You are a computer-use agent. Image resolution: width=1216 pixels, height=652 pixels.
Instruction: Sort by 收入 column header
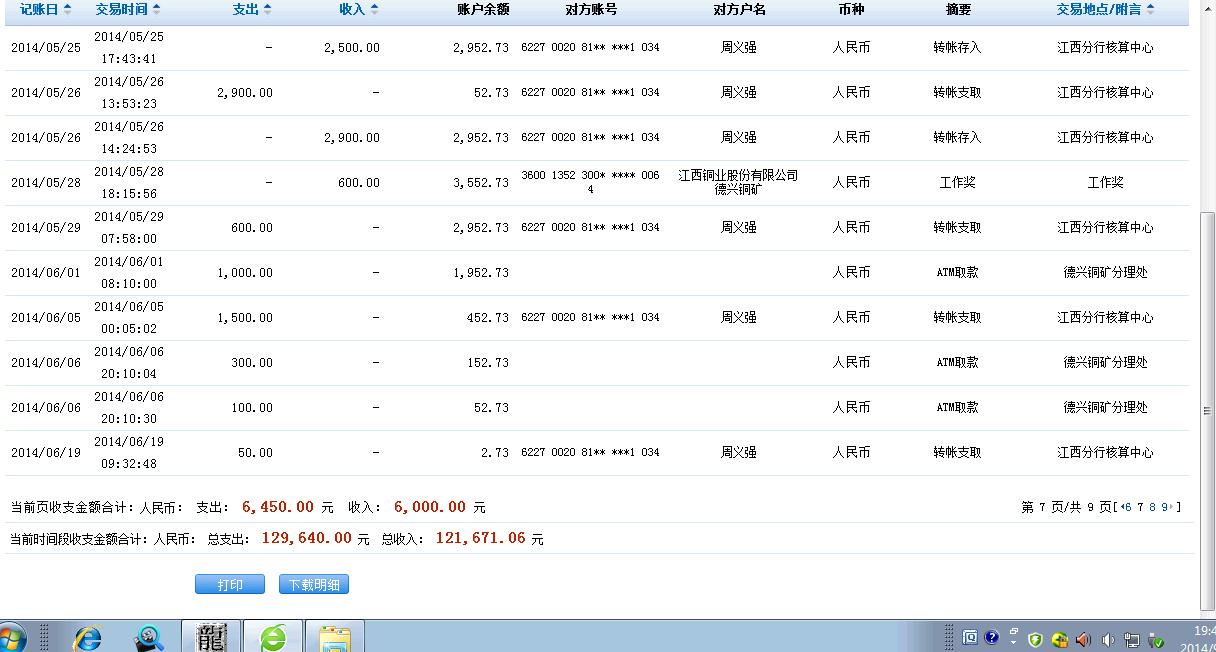tap(358, 9)
